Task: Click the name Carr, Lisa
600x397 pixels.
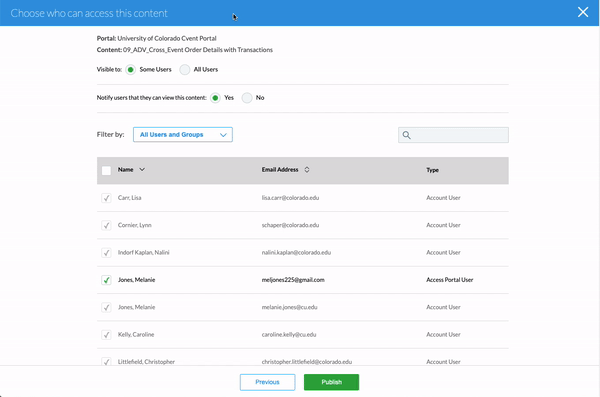Action: coord(129,198)
